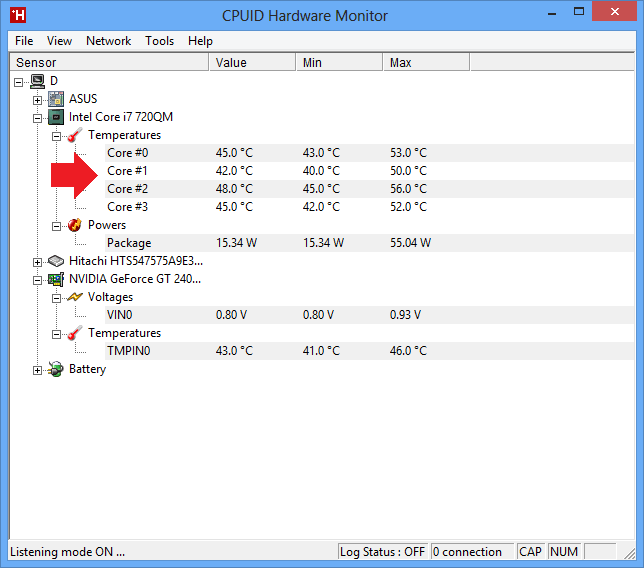644x568 pixels.
Task: Open the Tools menu
Action: click(x=159, y=41)
